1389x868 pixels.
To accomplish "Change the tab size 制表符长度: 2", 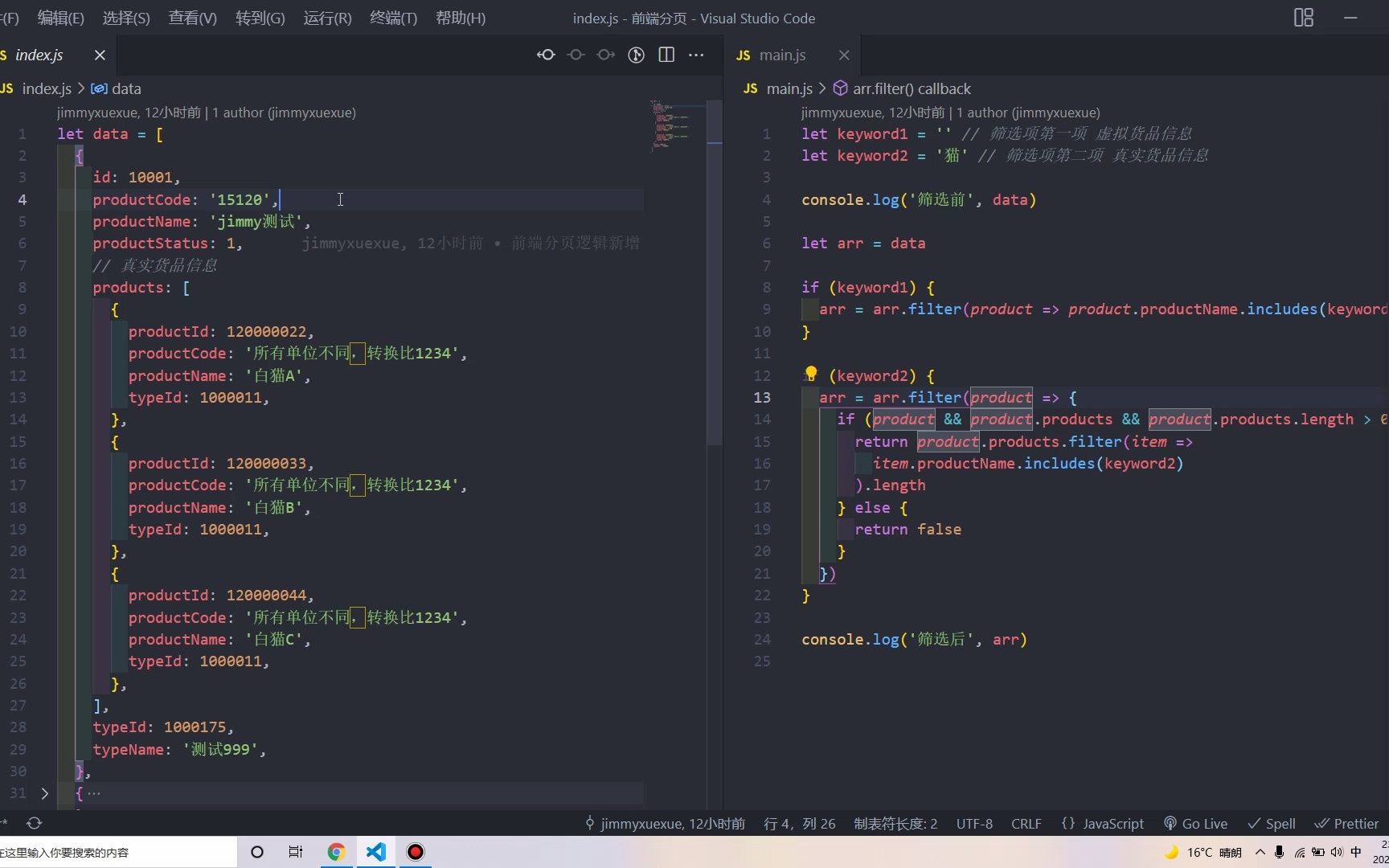I will coord(895,823).
